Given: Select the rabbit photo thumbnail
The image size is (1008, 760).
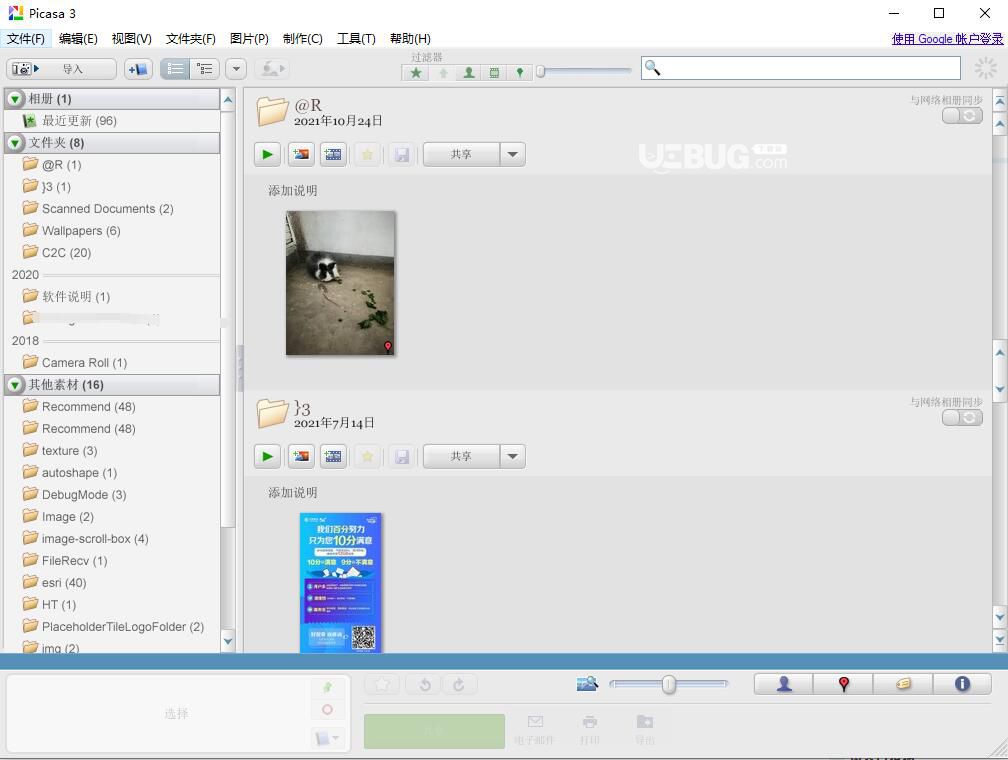Looking at the screenshot, I should pos(341,283).
